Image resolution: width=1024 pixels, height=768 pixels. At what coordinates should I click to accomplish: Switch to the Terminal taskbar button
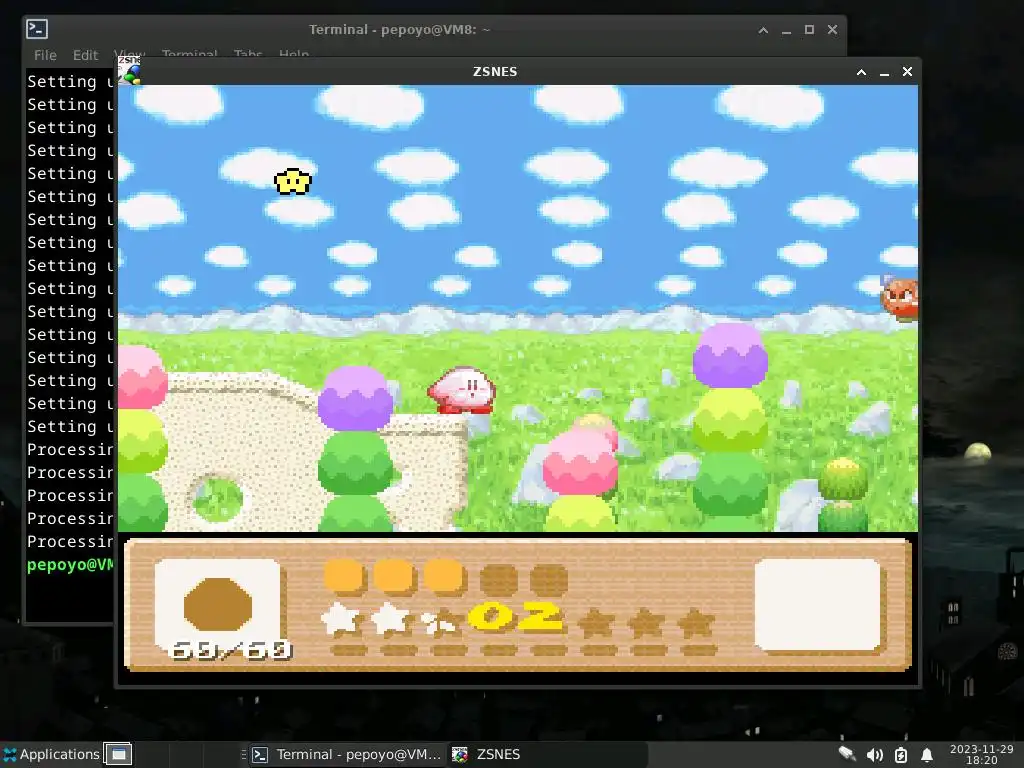pos(347,754)
